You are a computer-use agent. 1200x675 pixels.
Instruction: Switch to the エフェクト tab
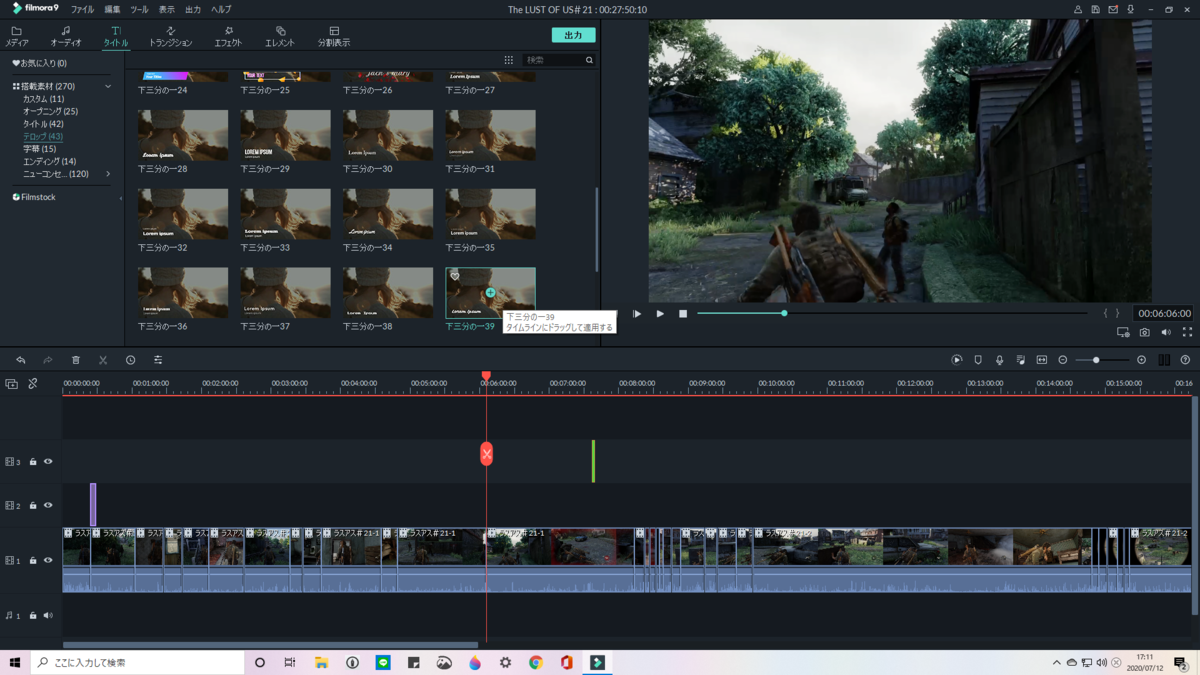click(x=228, y=37)
